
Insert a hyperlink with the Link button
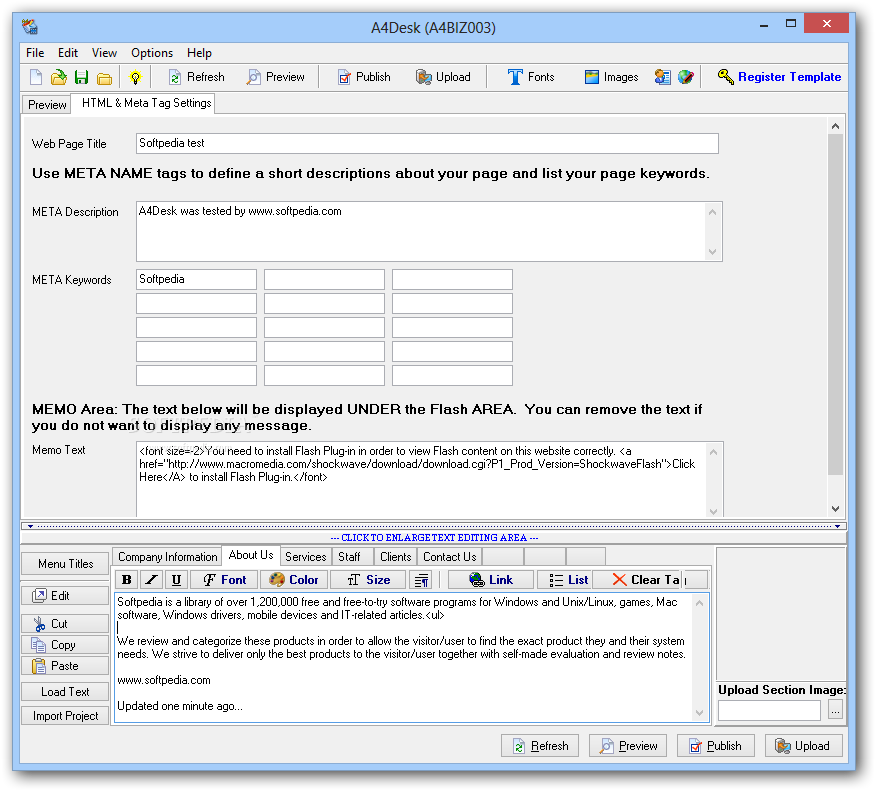point(491,580)
